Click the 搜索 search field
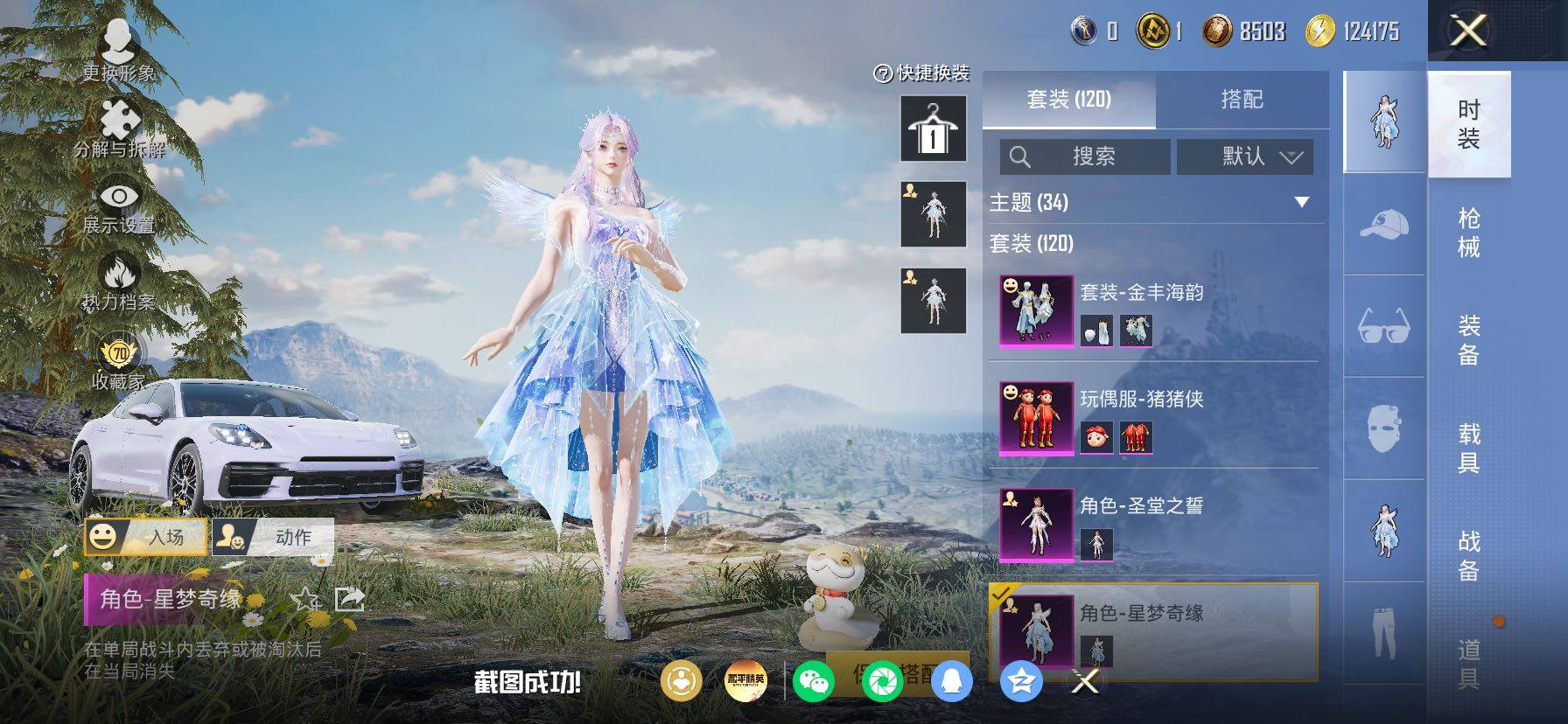The image size is (1568, 724). 1085,157
